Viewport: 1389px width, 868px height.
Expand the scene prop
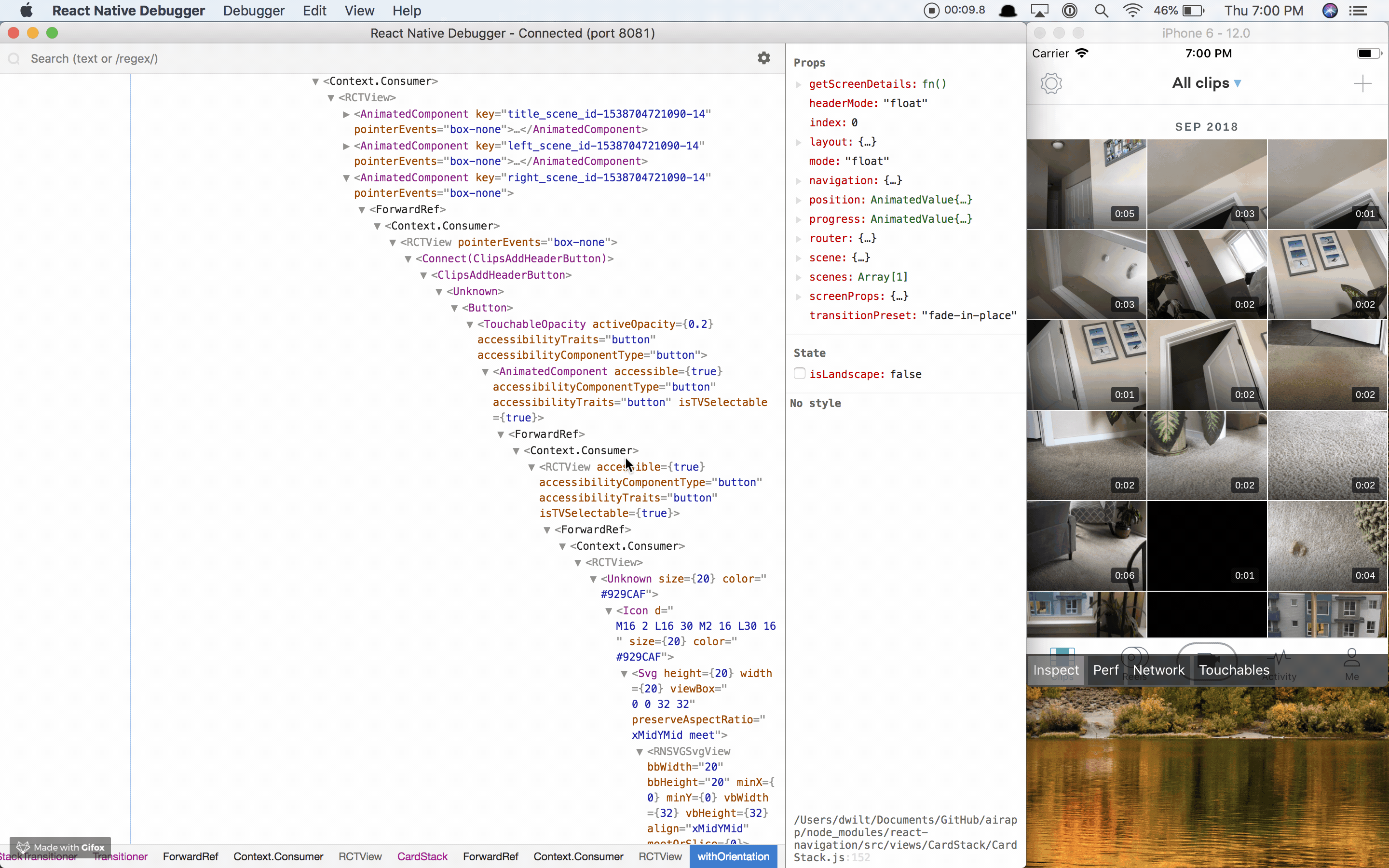(x=799, y=258)
